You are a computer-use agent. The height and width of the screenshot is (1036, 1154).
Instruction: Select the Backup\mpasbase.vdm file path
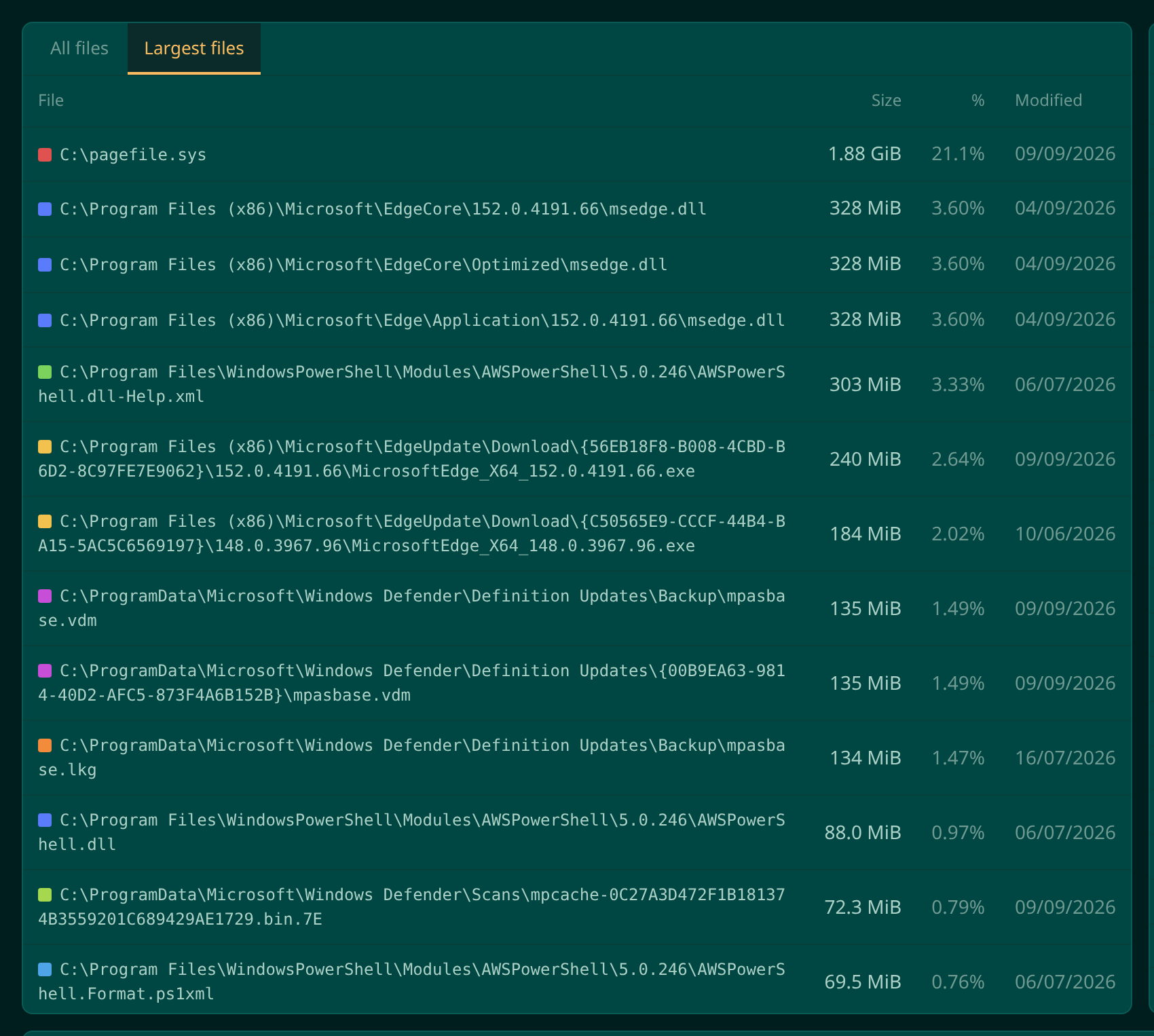(x=411, y=608)
